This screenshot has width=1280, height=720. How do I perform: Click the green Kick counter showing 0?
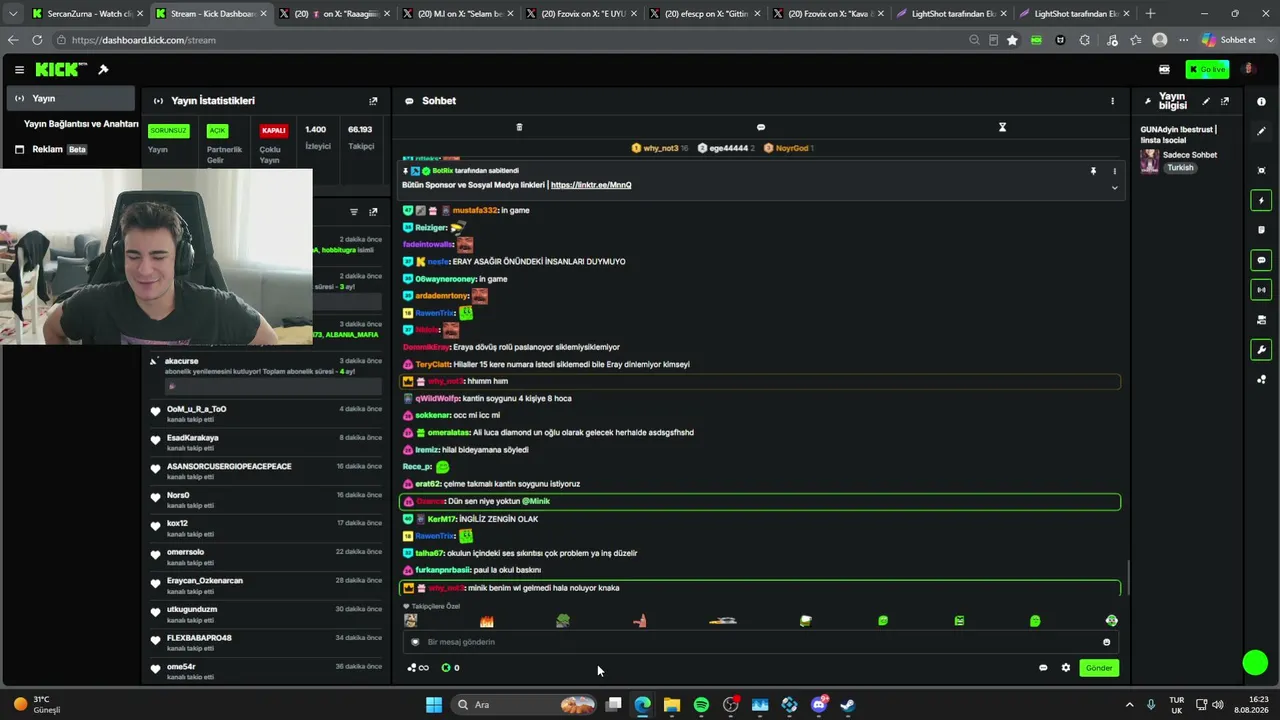pos(451,668)
